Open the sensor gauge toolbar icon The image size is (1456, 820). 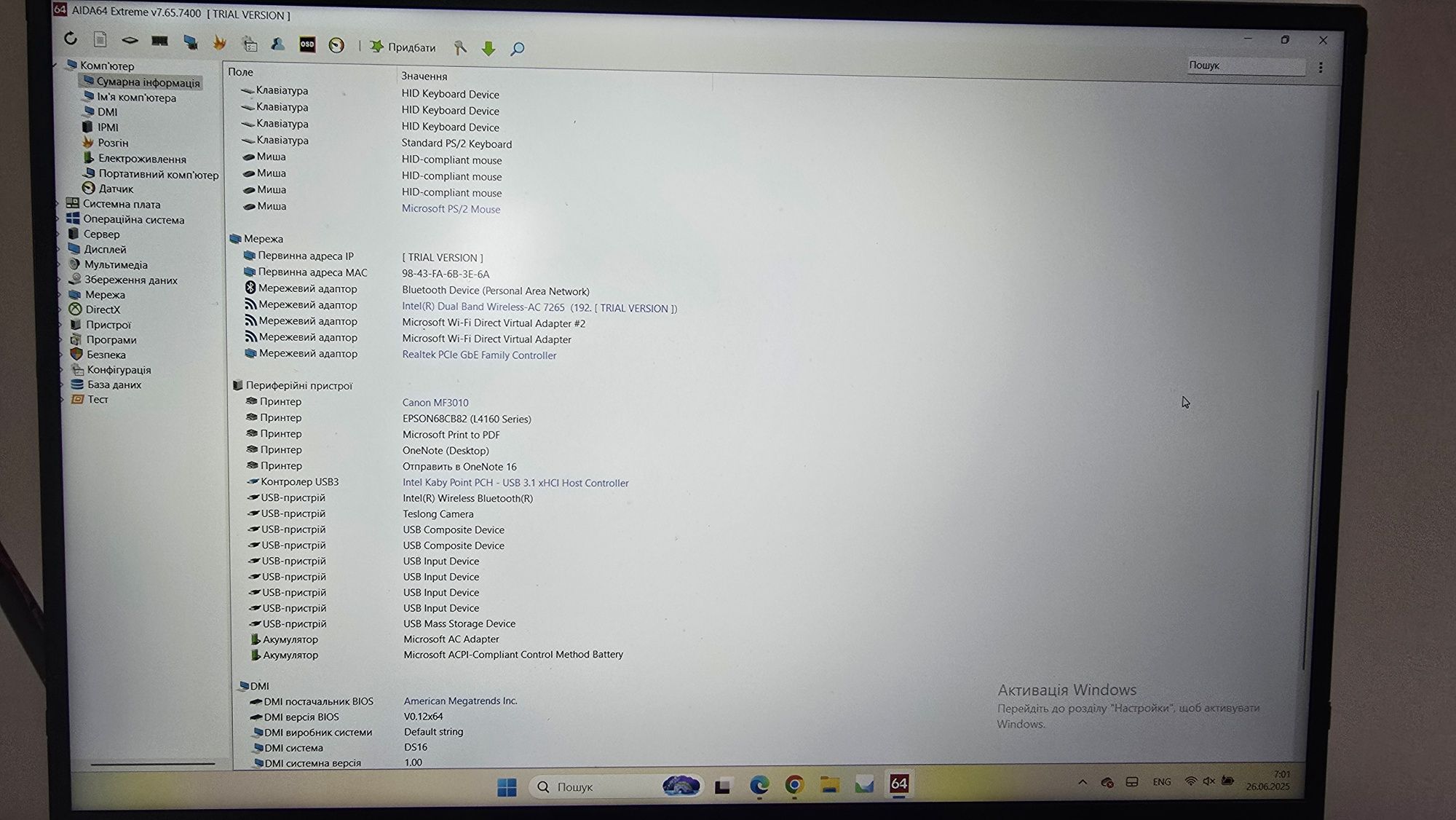click(x=336, y=45)
